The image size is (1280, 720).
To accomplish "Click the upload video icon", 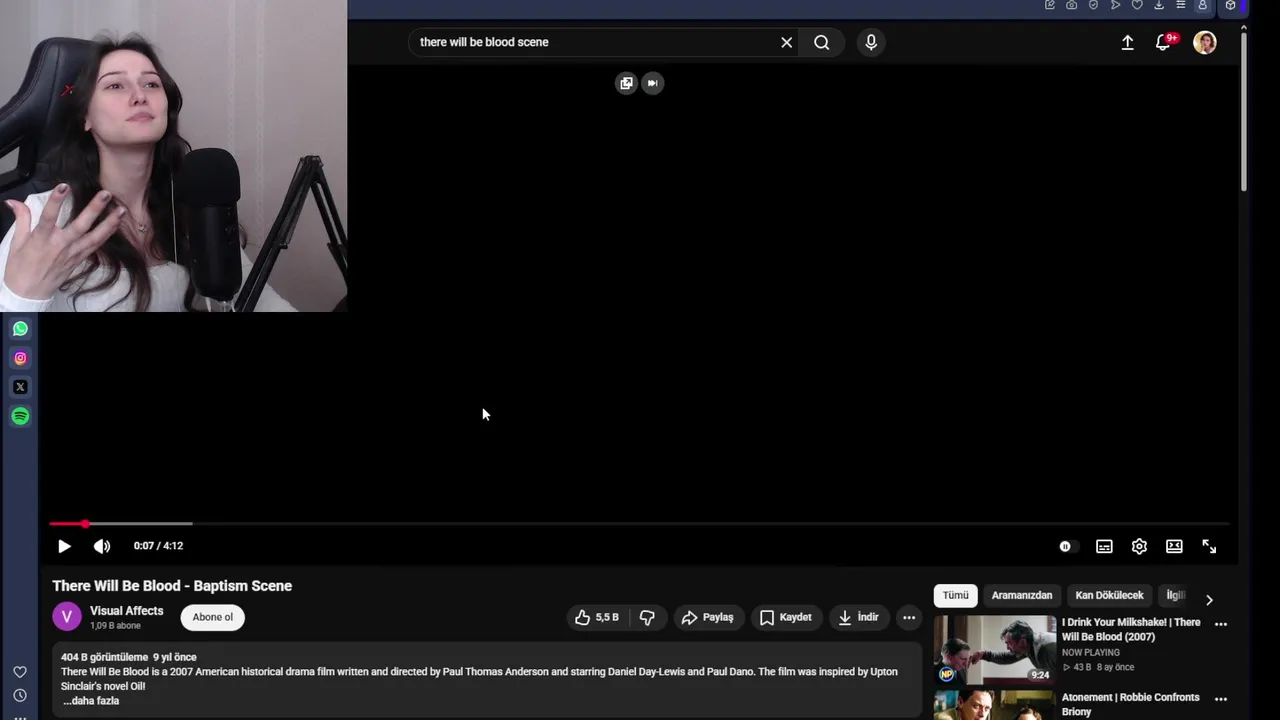I will [1127, 42].
